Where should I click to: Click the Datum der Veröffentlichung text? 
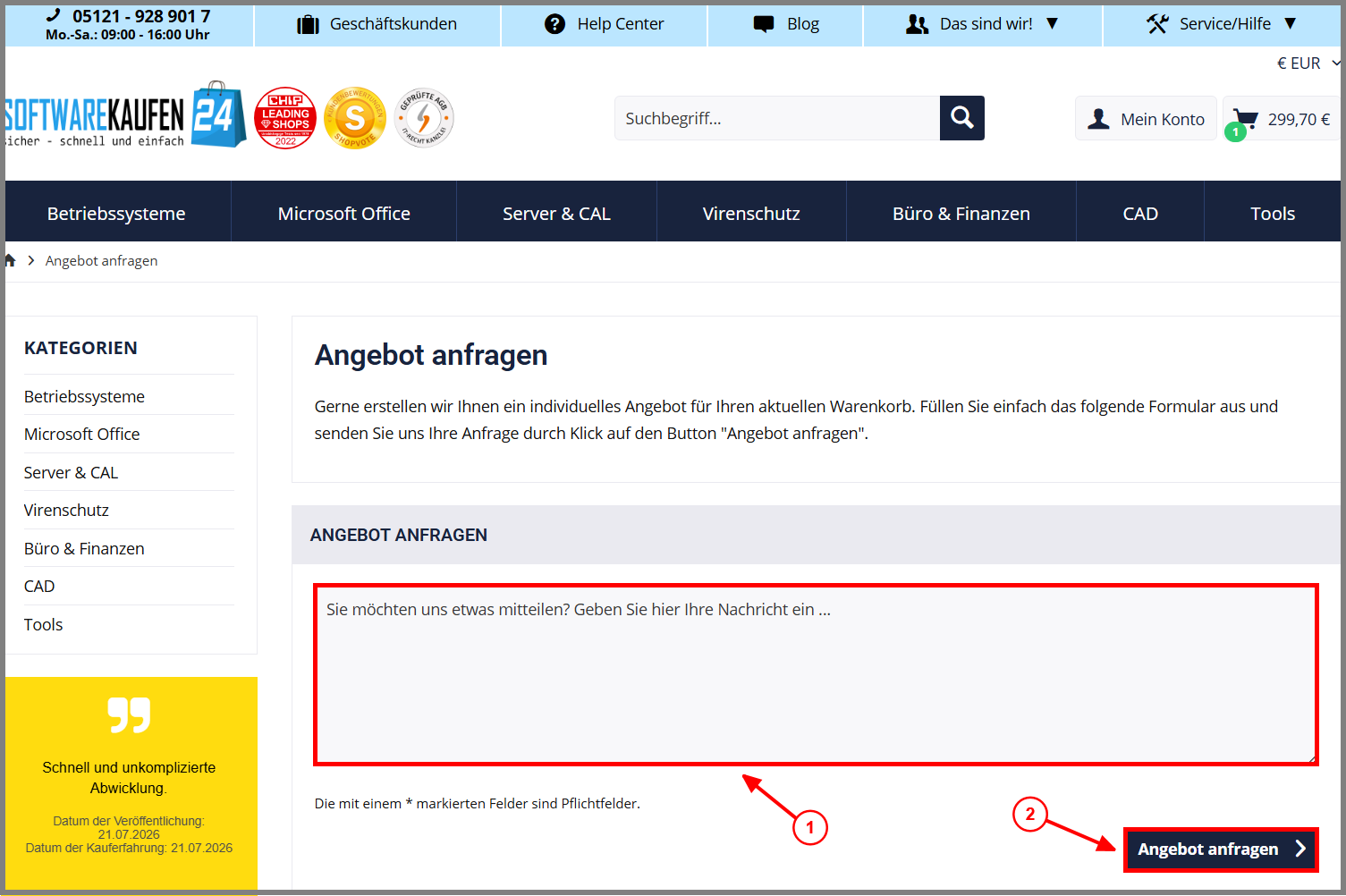pos(129,827)
